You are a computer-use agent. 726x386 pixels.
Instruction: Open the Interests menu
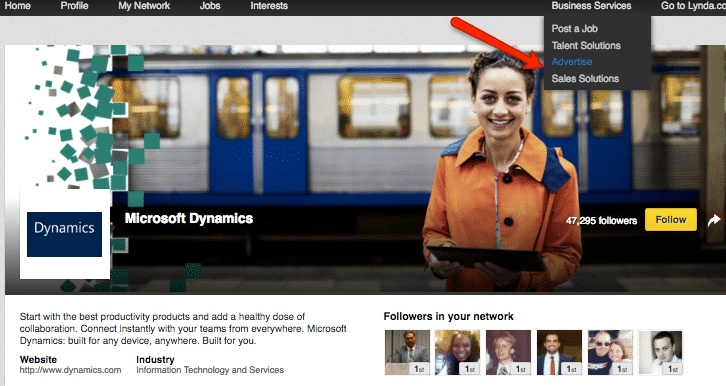[x=269, y=6]
